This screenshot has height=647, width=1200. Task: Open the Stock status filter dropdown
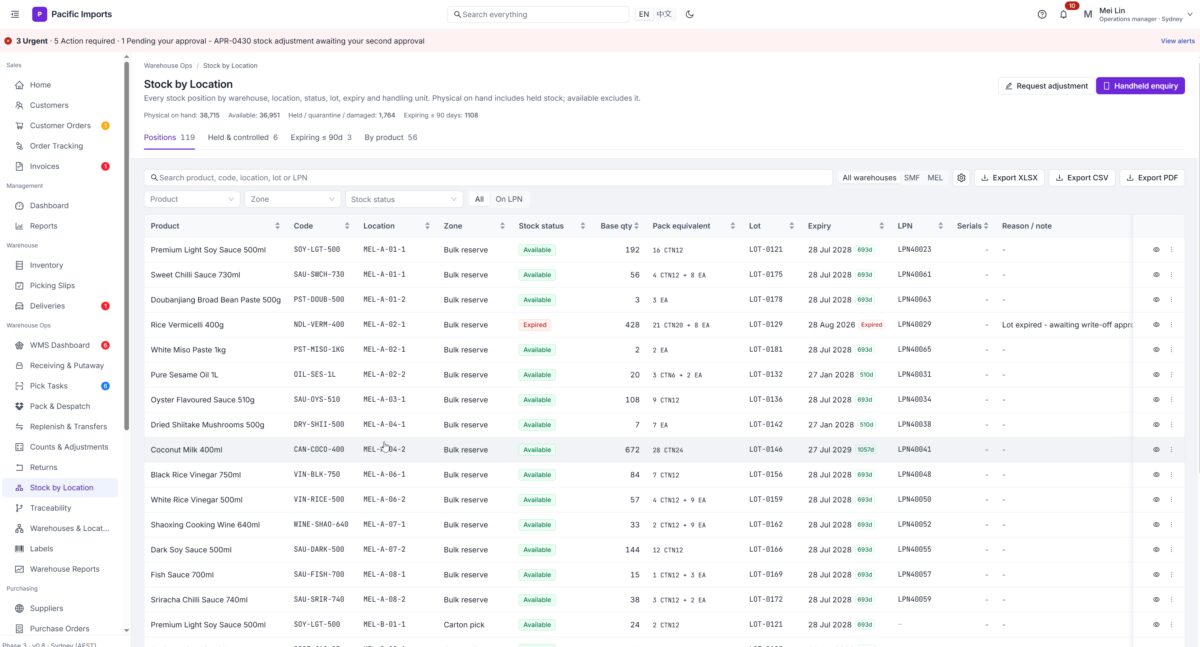click(x=403, y=199)
